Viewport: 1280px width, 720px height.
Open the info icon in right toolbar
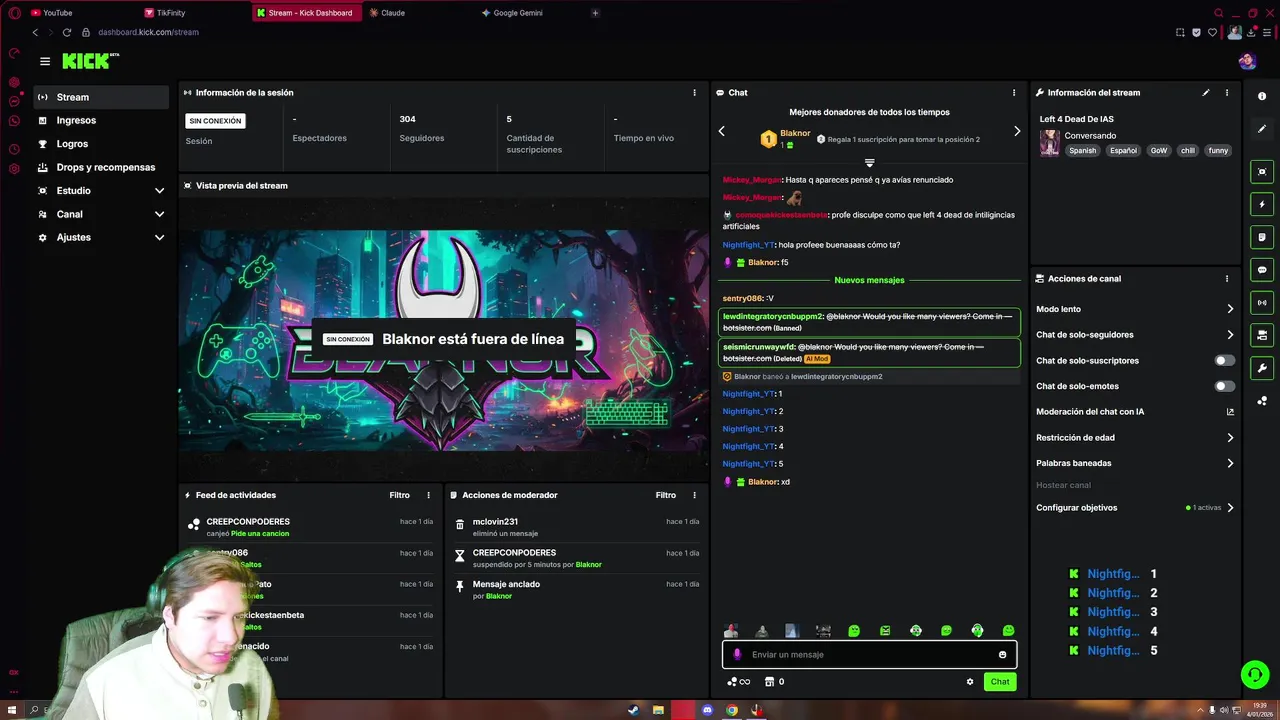point(1262,96)
